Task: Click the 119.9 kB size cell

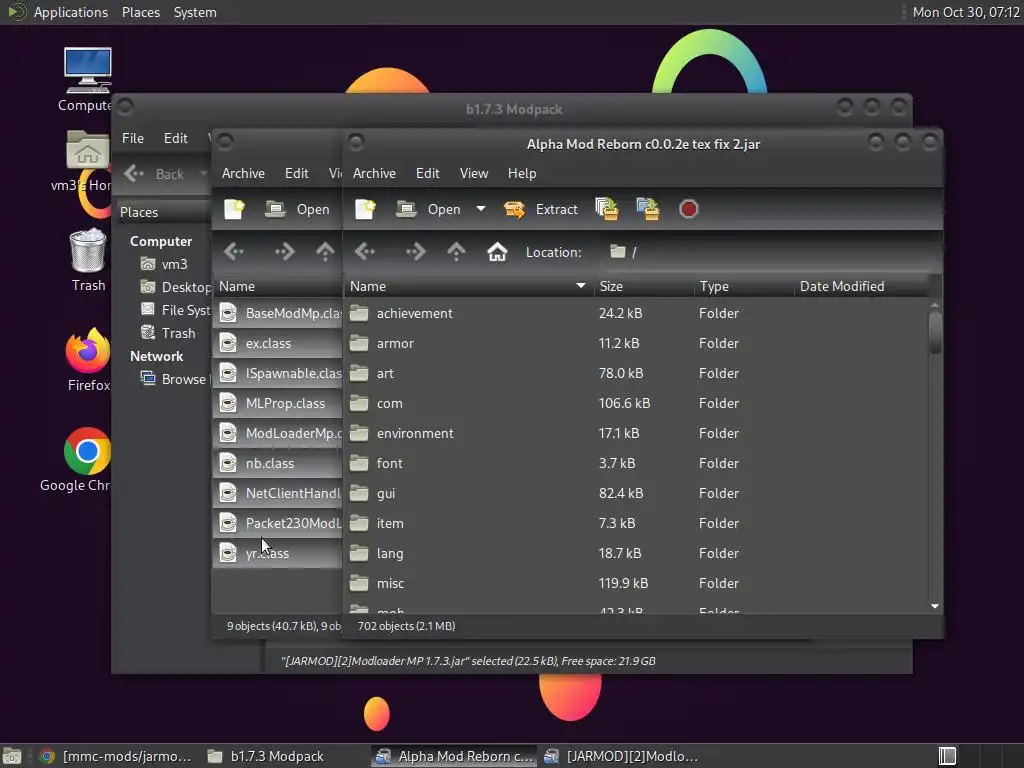Action: (x=623, y=583)
